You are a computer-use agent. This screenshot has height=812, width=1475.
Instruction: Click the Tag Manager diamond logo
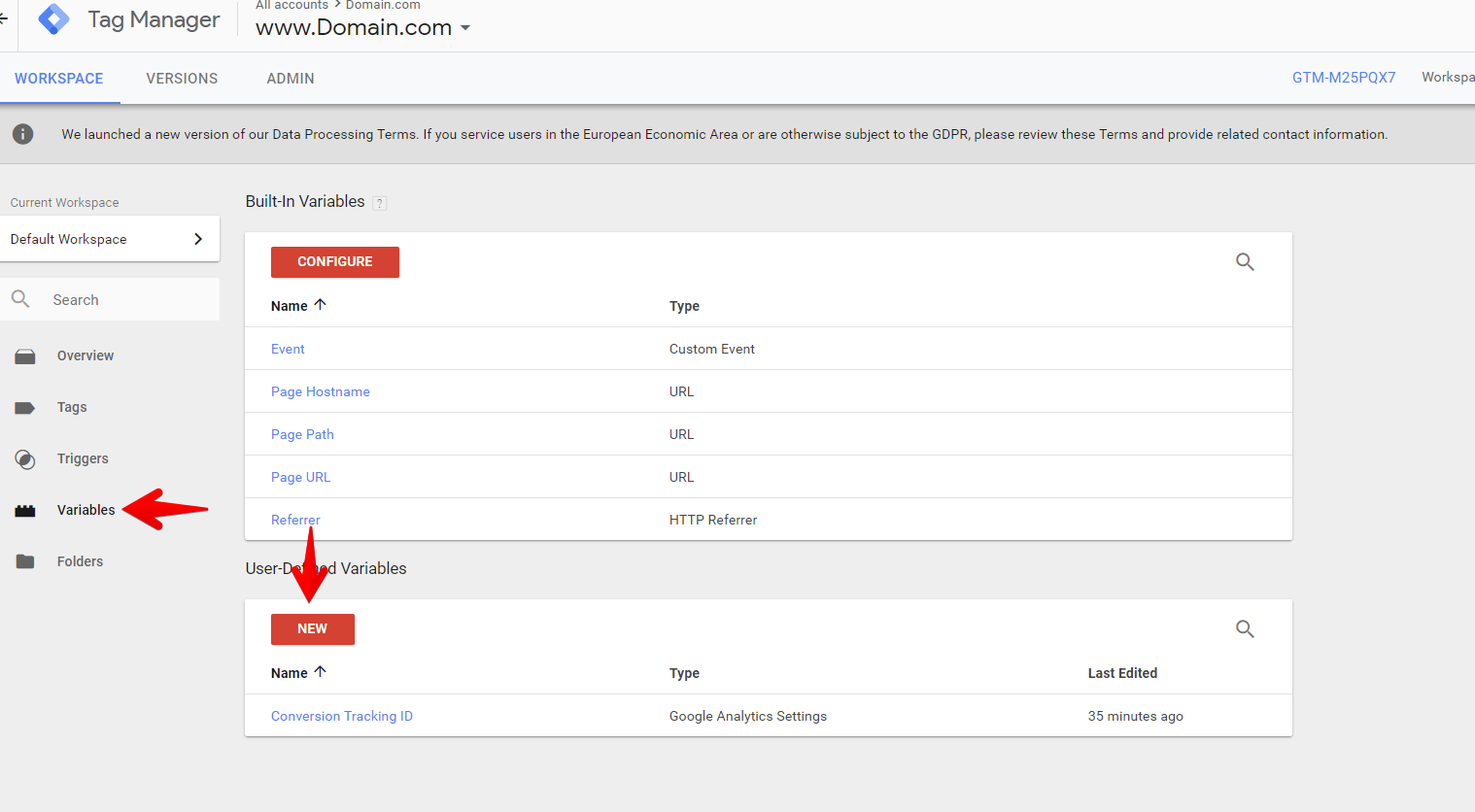[53, 18]
